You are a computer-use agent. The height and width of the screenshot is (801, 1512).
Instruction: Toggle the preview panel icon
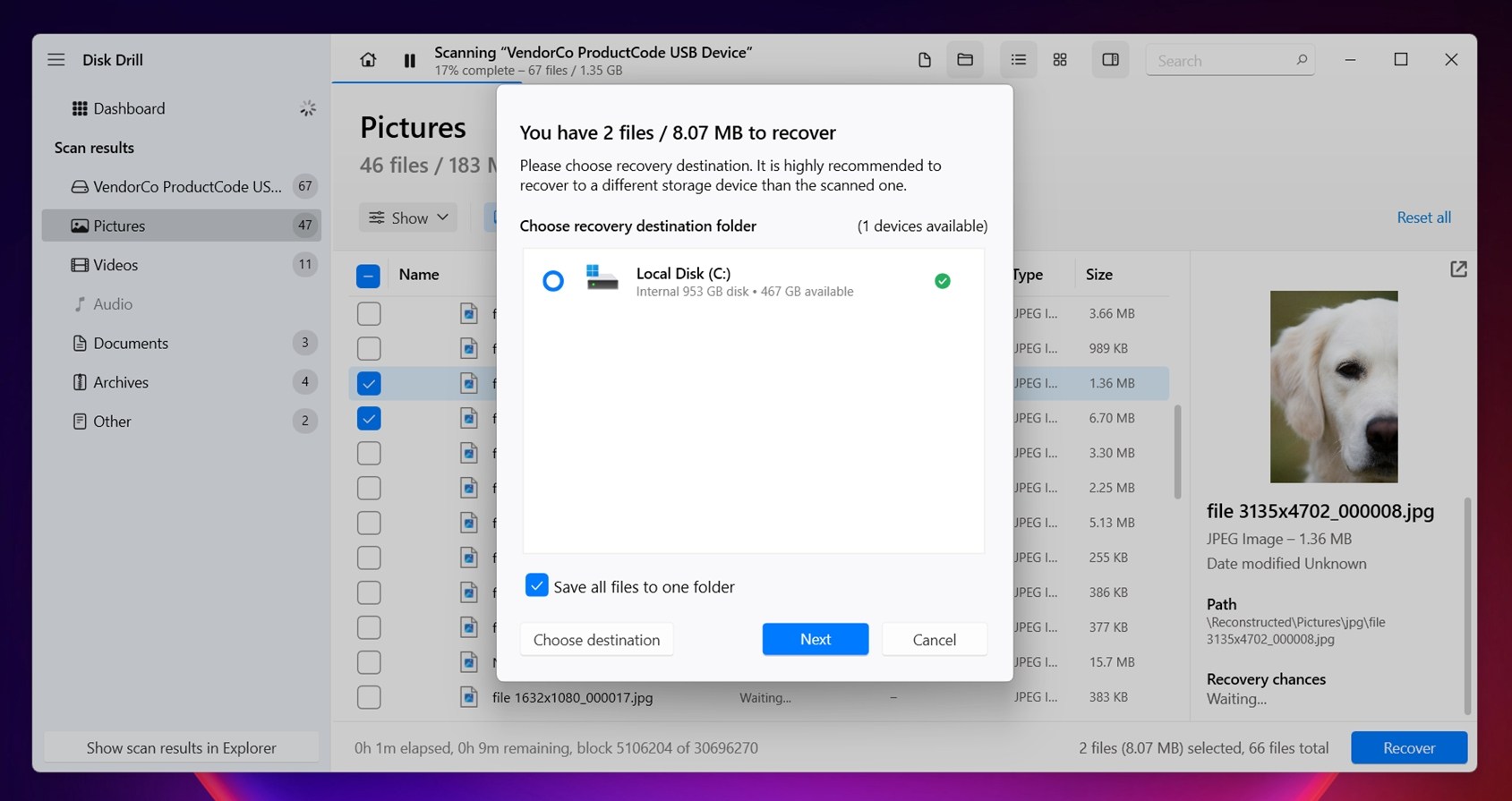(1110, 60)
